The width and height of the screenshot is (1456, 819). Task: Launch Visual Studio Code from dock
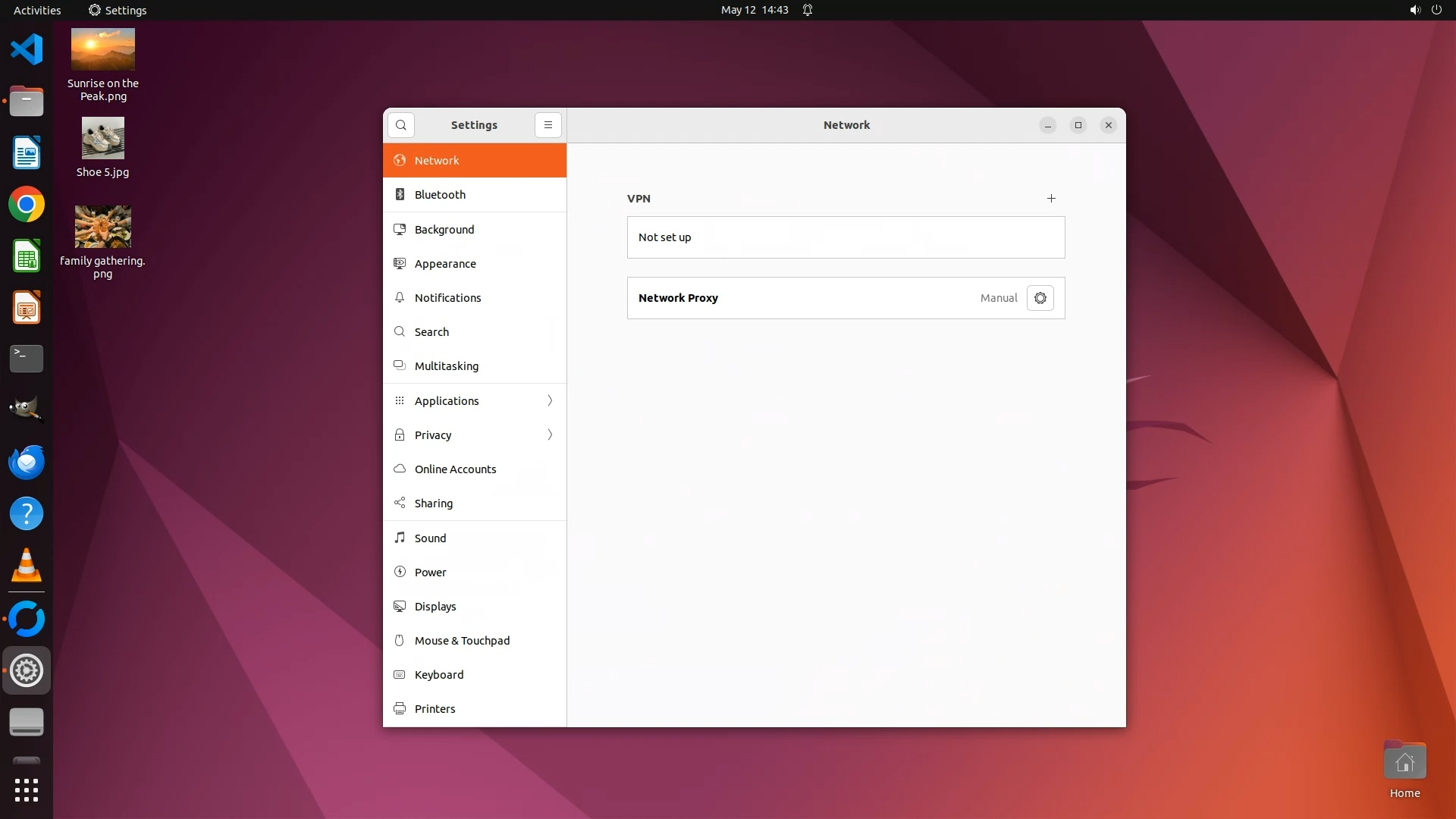tap(27, 50)
